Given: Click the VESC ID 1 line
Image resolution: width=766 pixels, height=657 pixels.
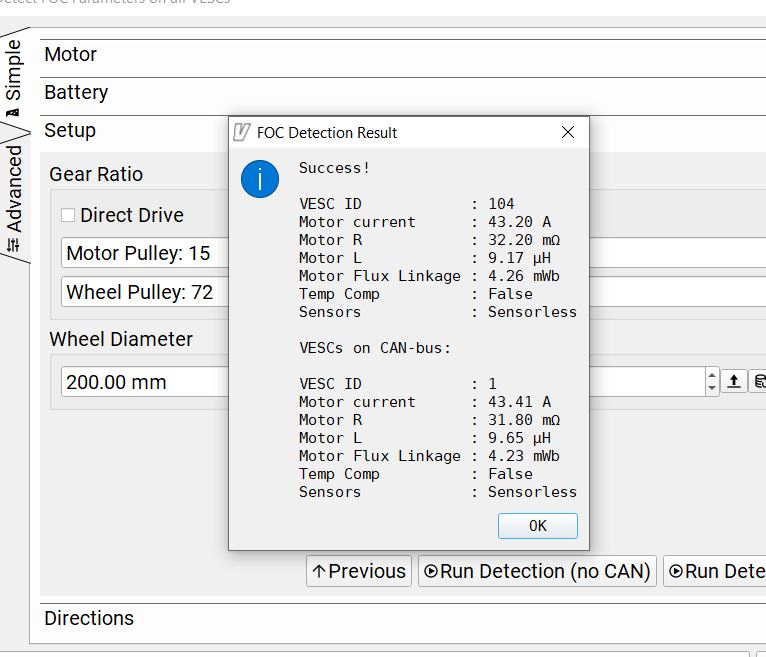Looking at the screenshot, I should pyautogui.click(x=398, y=384).
